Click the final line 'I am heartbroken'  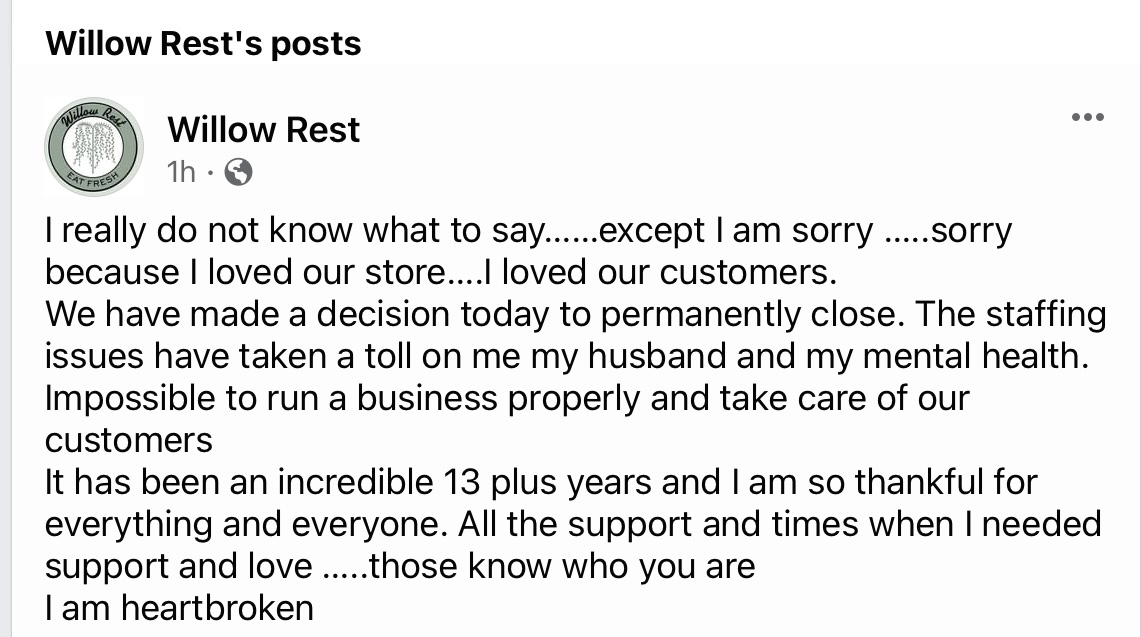[x=179, y=607]
